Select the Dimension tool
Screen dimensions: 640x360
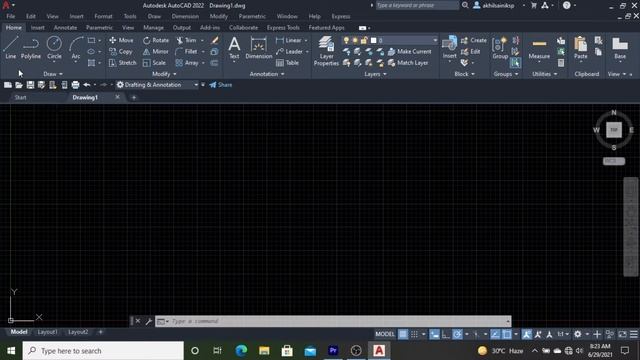coord(259,48)
